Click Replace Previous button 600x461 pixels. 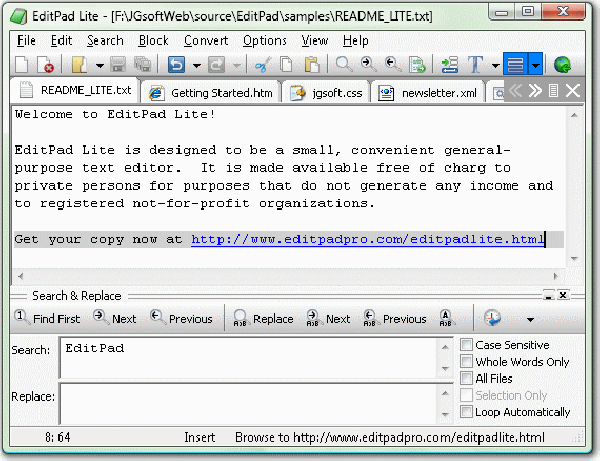click(395, 318)
